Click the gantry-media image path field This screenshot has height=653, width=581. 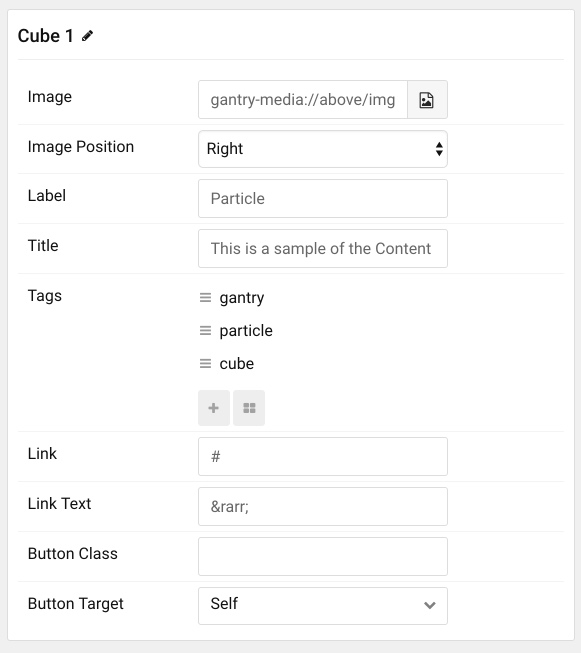[303, 100]
